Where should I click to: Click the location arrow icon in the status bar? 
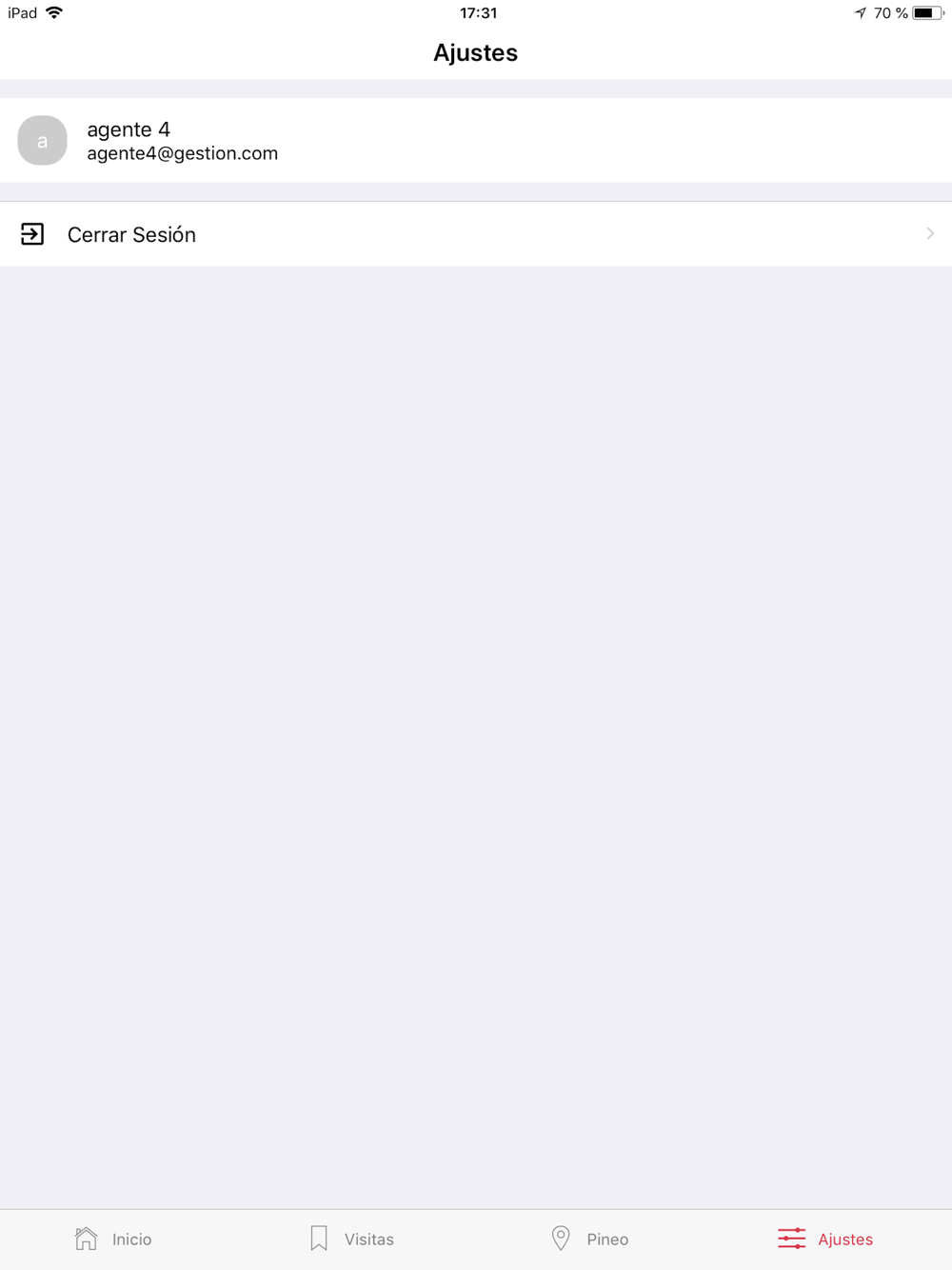861,12
